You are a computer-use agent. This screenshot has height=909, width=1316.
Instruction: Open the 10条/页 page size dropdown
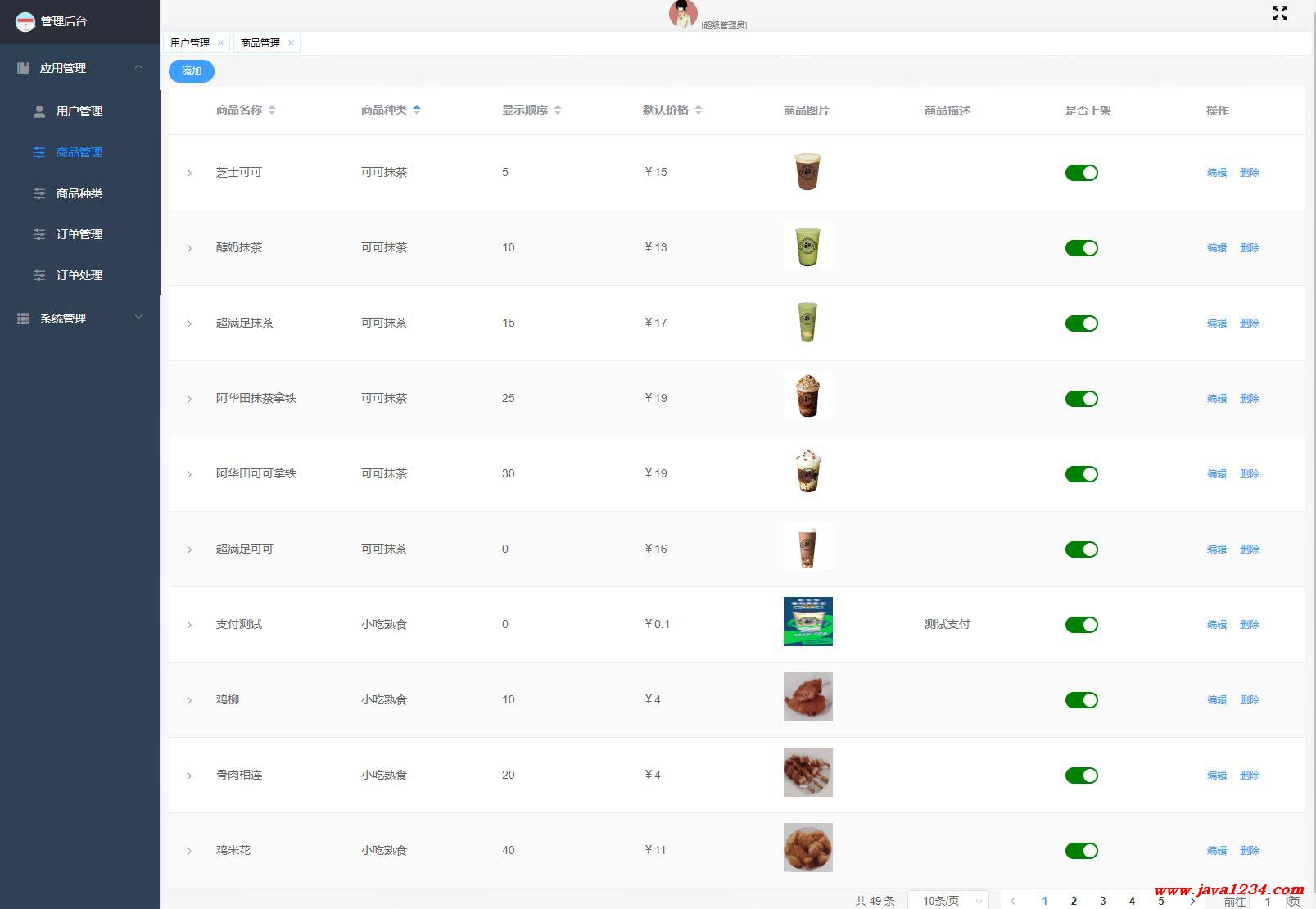[x=948, y=900]
